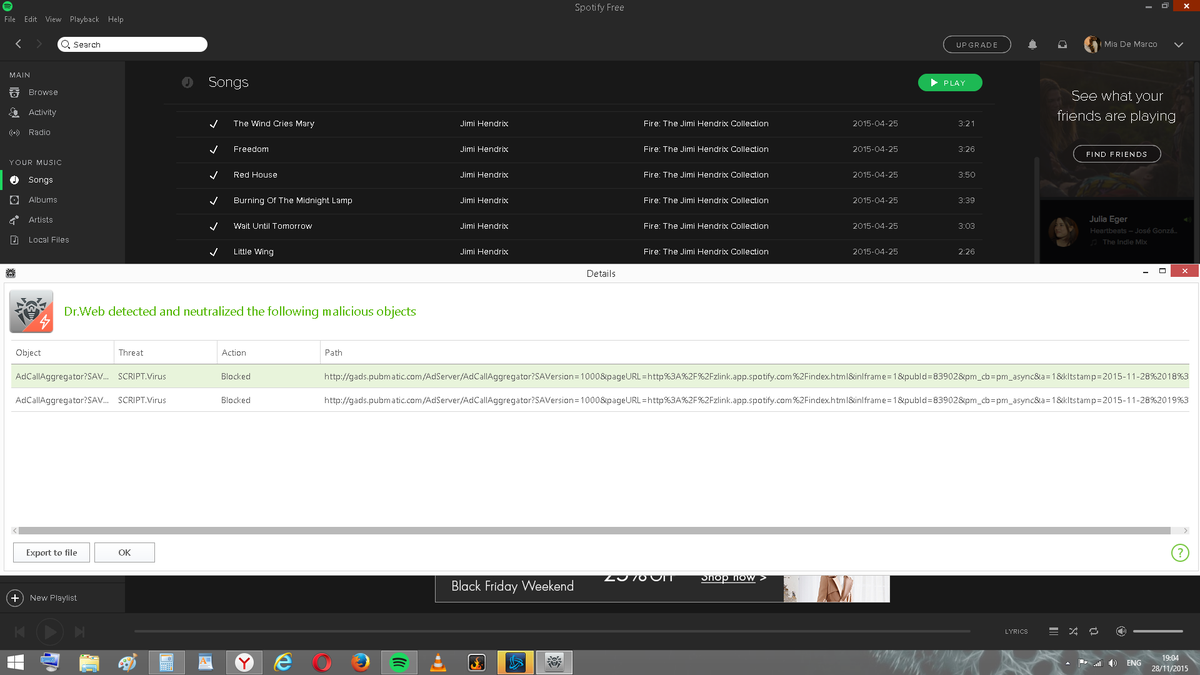Open the Edit menu
Viewport: 1200px width, 675px height.
[x=31, y=19]
